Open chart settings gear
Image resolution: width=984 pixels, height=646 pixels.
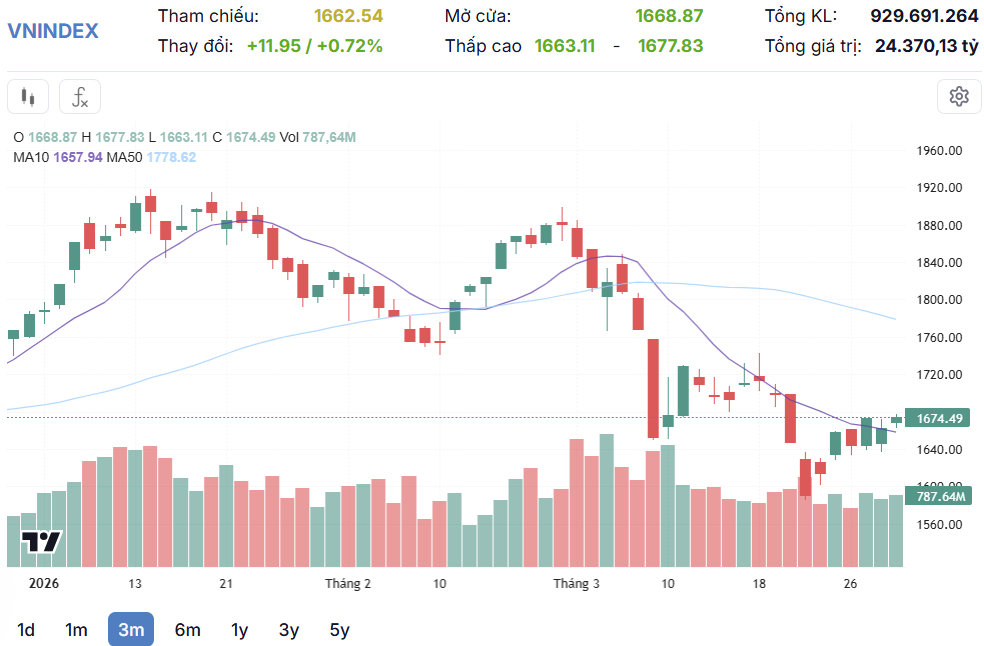[959, 97]
